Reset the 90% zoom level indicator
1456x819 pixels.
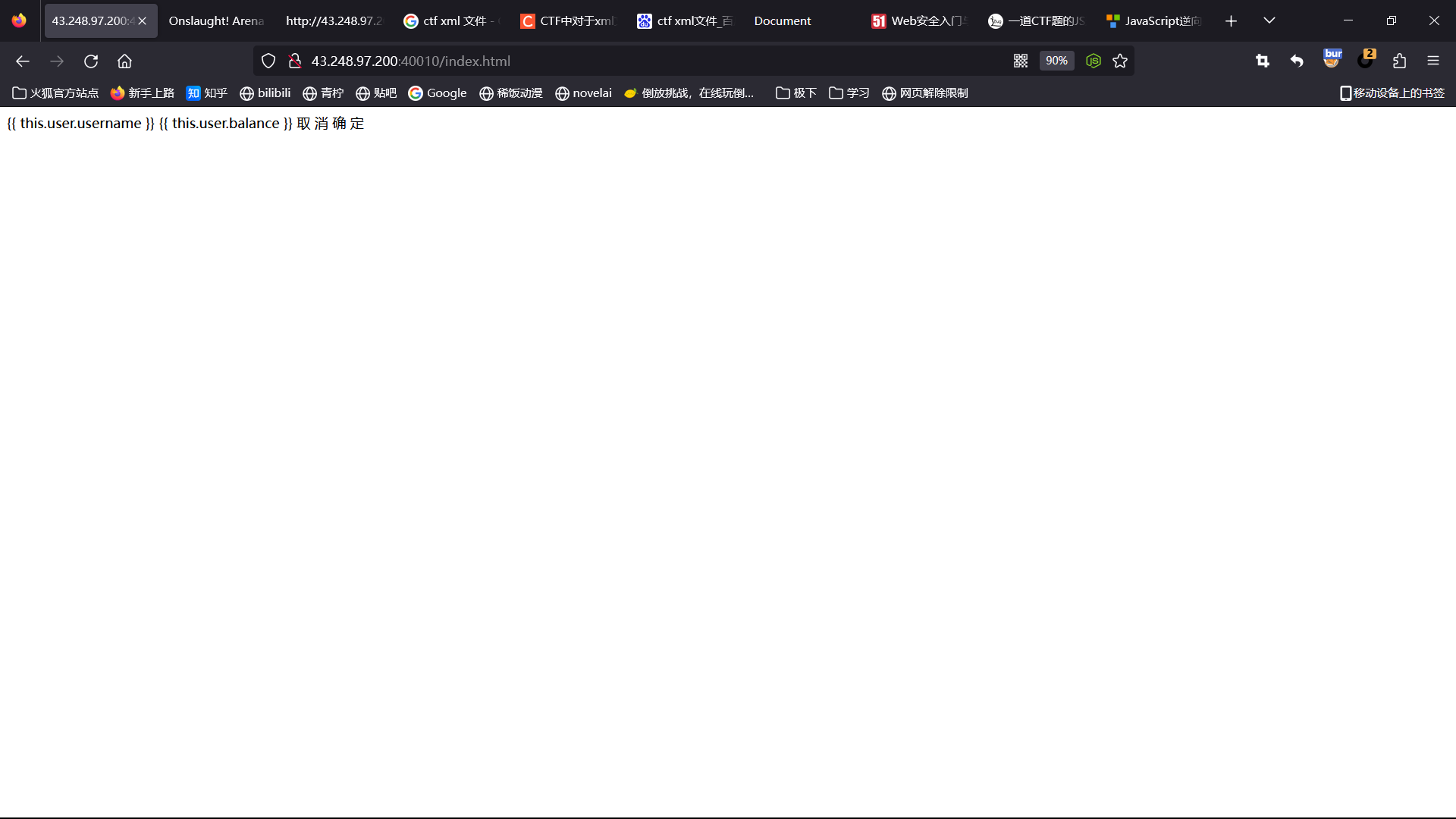pyautogui.click(x=1056, y=61)
